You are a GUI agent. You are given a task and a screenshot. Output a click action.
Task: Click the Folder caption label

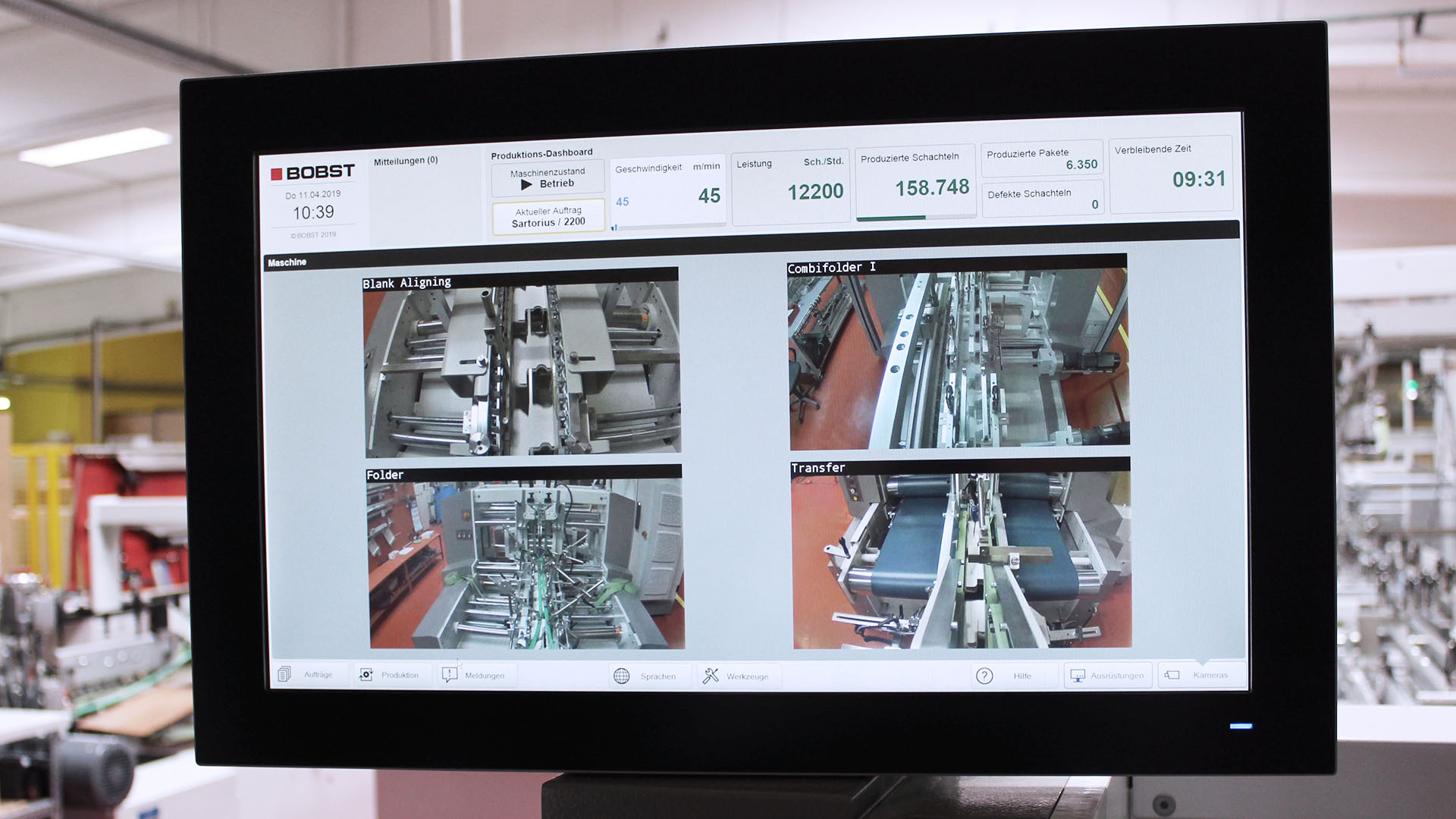[x=385, y=475]
